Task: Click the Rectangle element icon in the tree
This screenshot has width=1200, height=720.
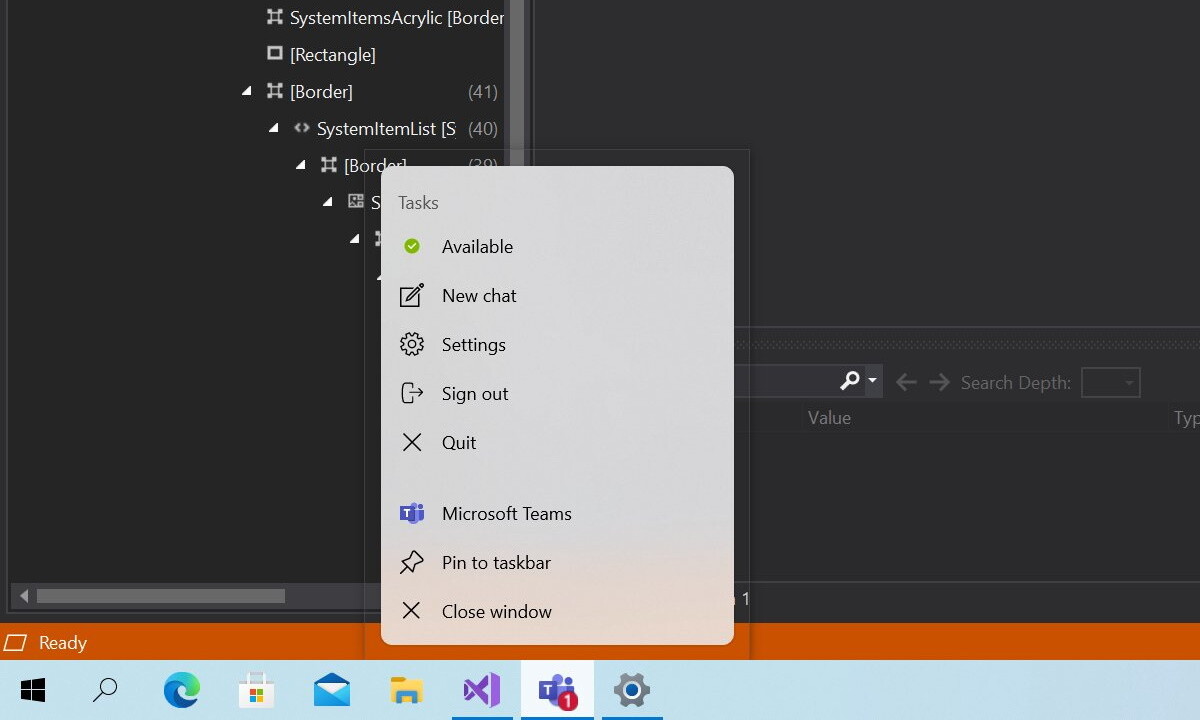Action: pos(273,54)
